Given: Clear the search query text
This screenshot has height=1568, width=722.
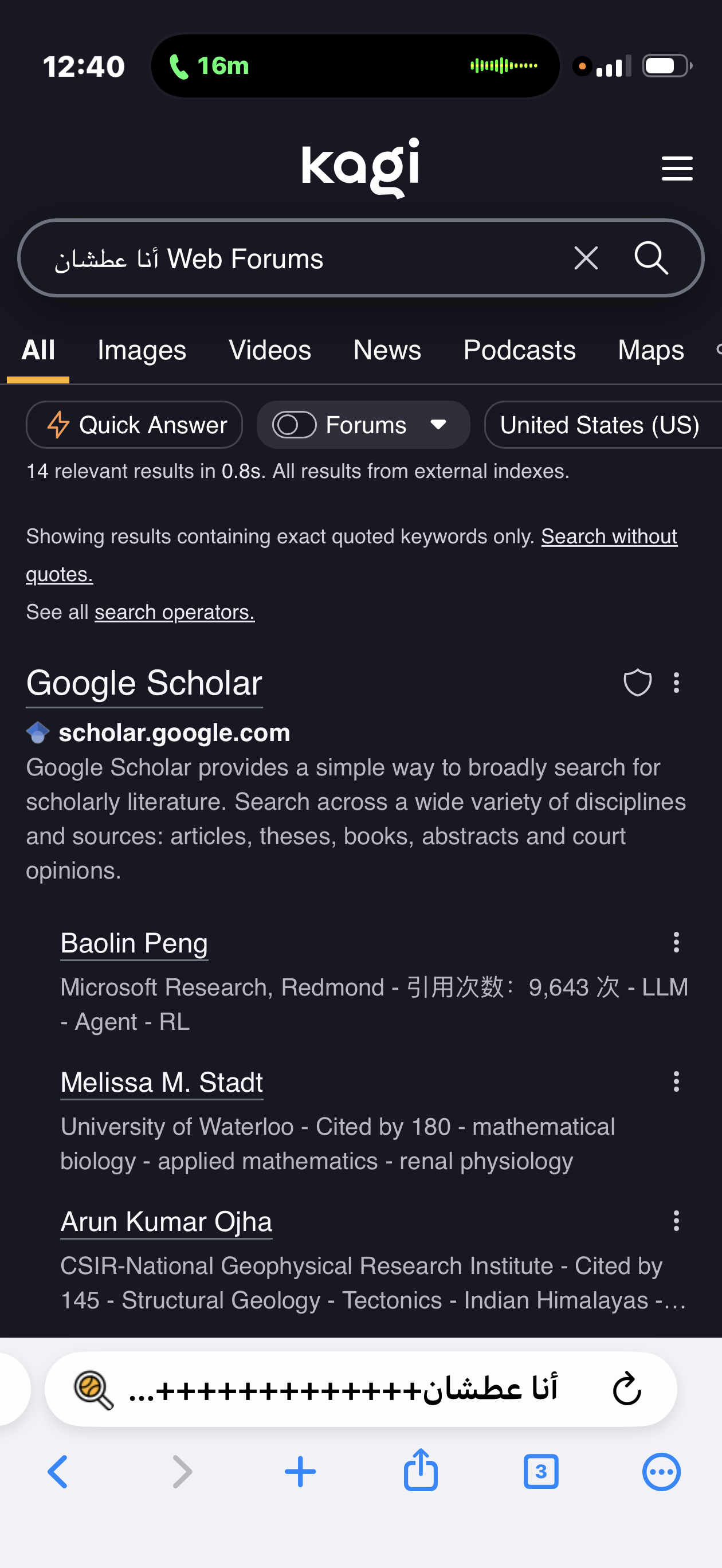Looking at the screenshot, I should click(x=586, y=258).
